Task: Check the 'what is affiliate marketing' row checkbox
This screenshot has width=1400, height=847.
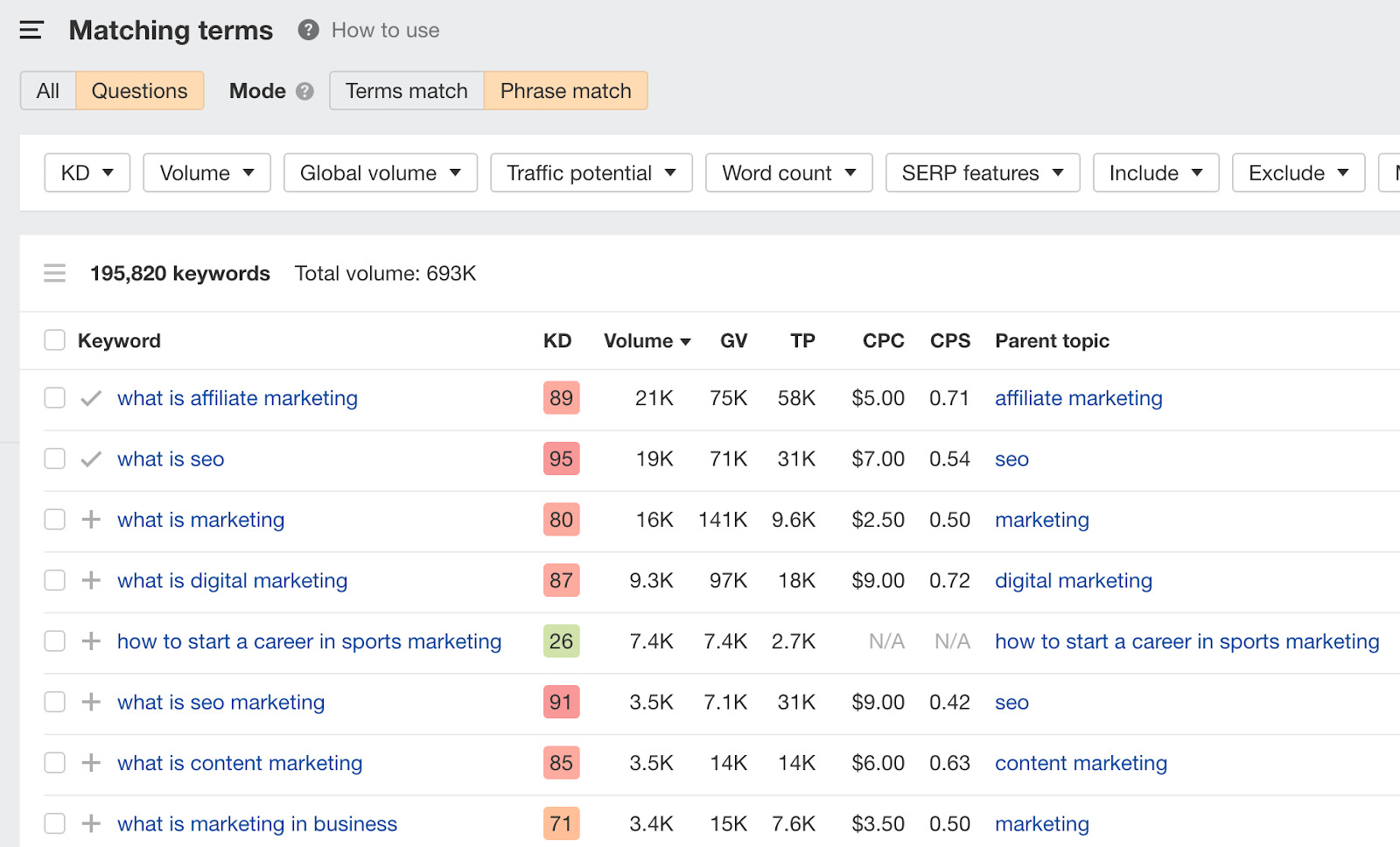Action: point(54,397)
